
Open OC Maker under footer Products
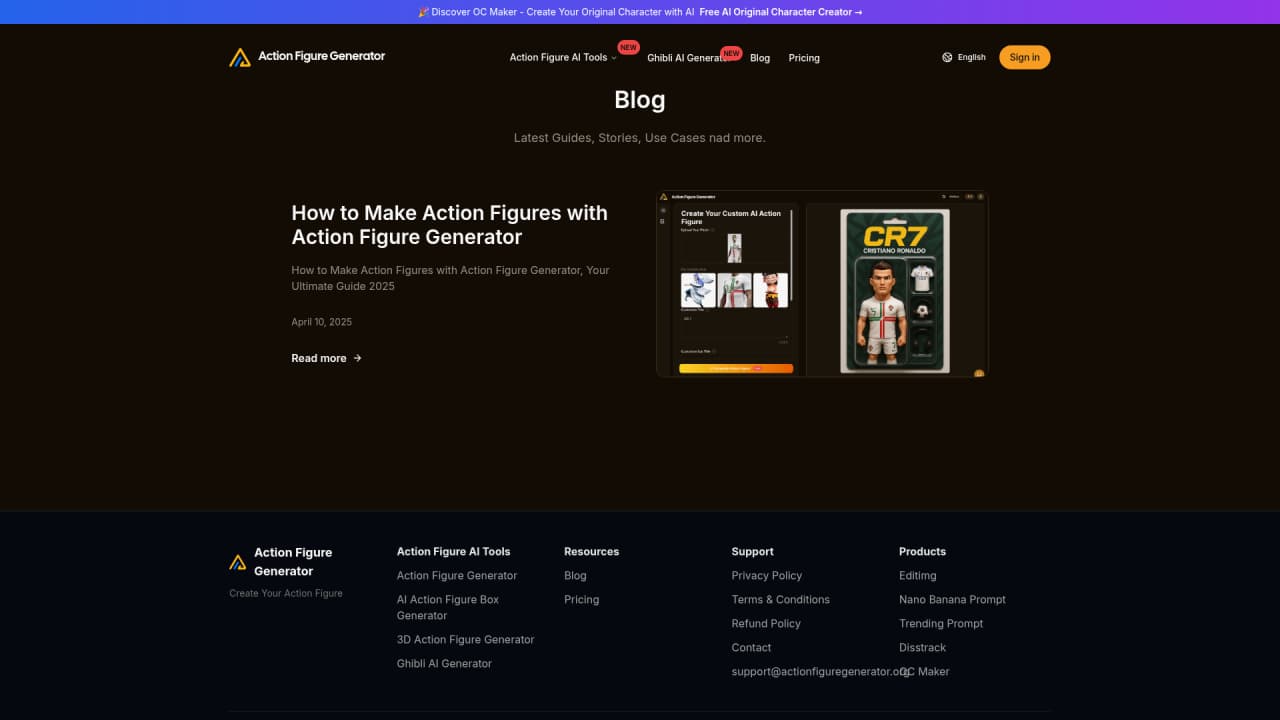coord(924,672)
